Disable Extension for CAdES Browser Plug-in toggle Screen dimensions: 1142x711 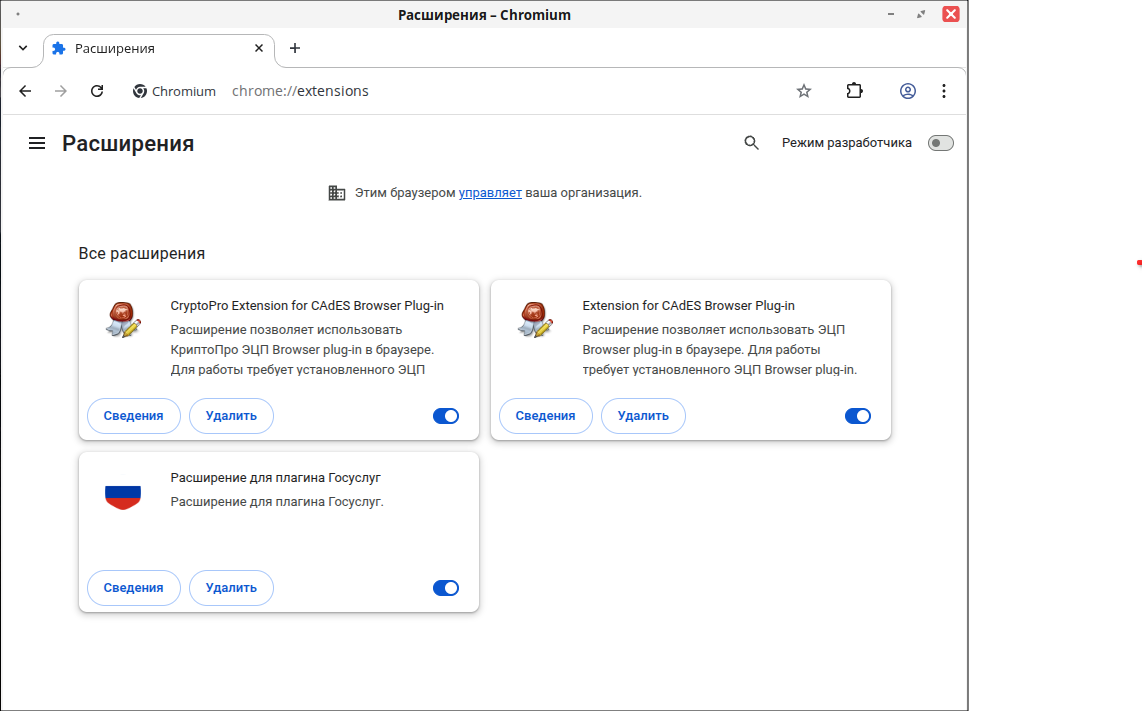pyautogui.click(x=858, y=416)
